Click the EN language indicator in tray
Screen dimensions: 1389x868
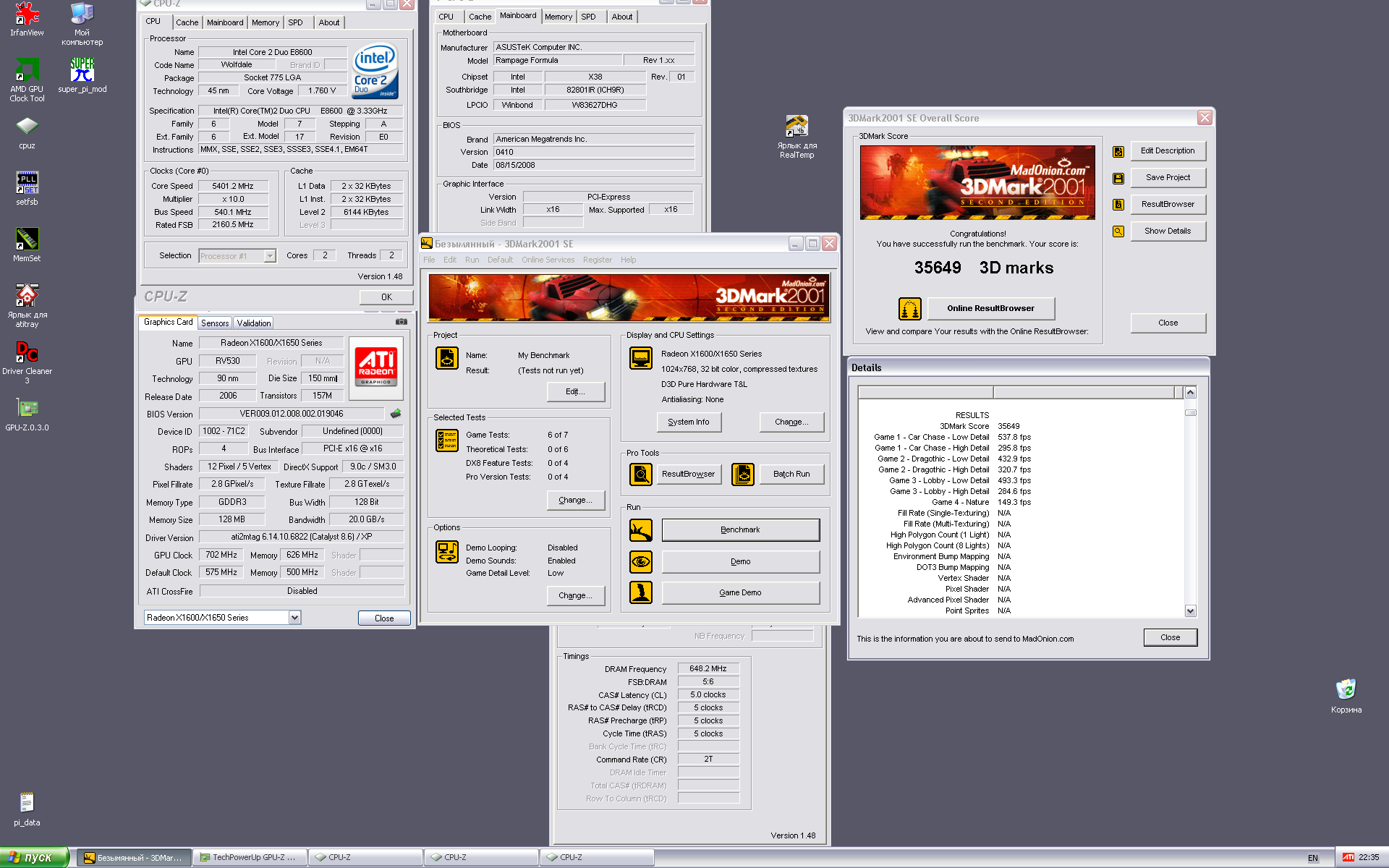(1312, 858)
